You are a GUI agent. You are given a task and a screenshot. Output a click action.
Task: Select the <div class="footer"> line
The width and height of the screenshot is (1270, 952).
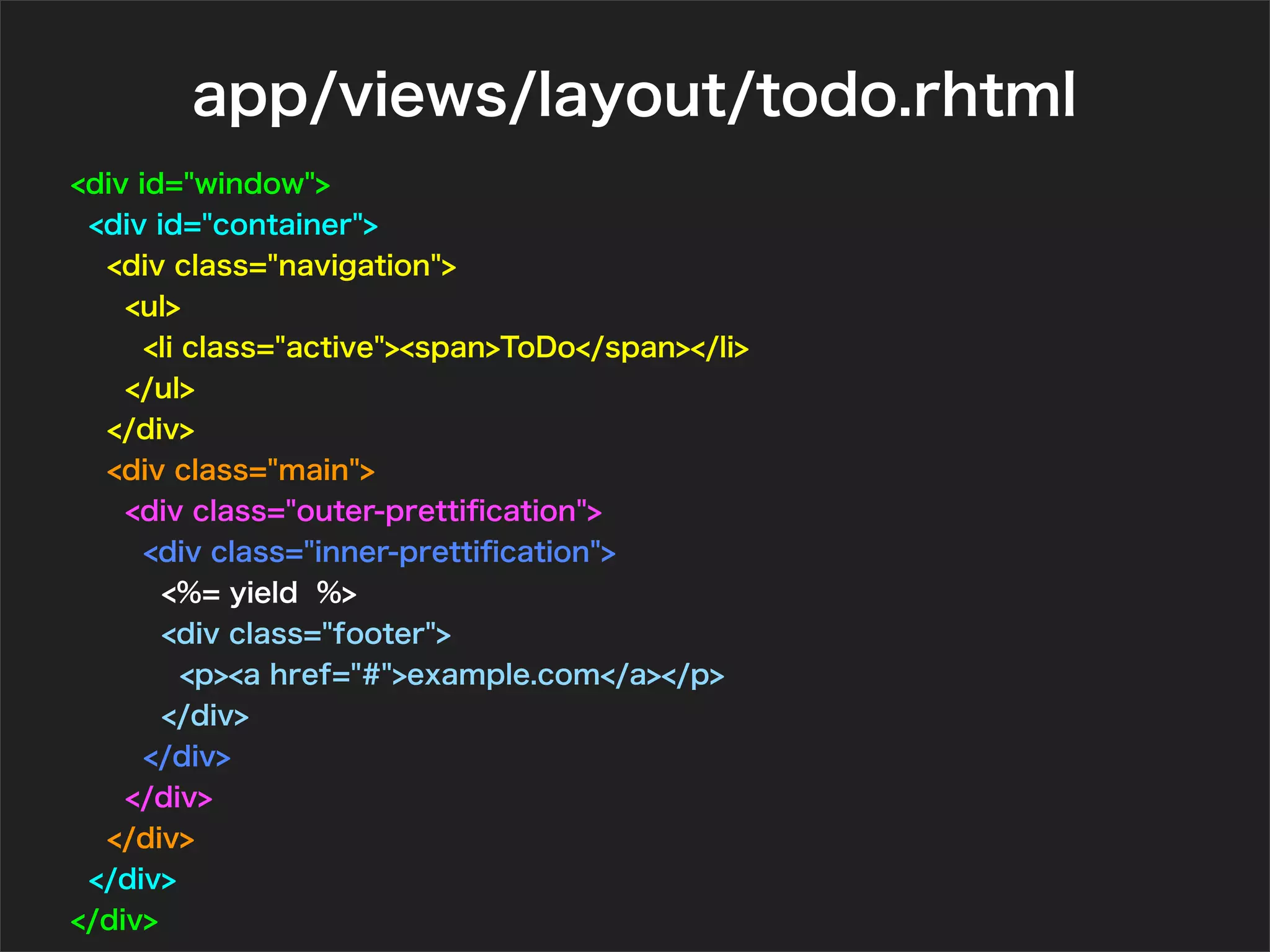point(306,634)
